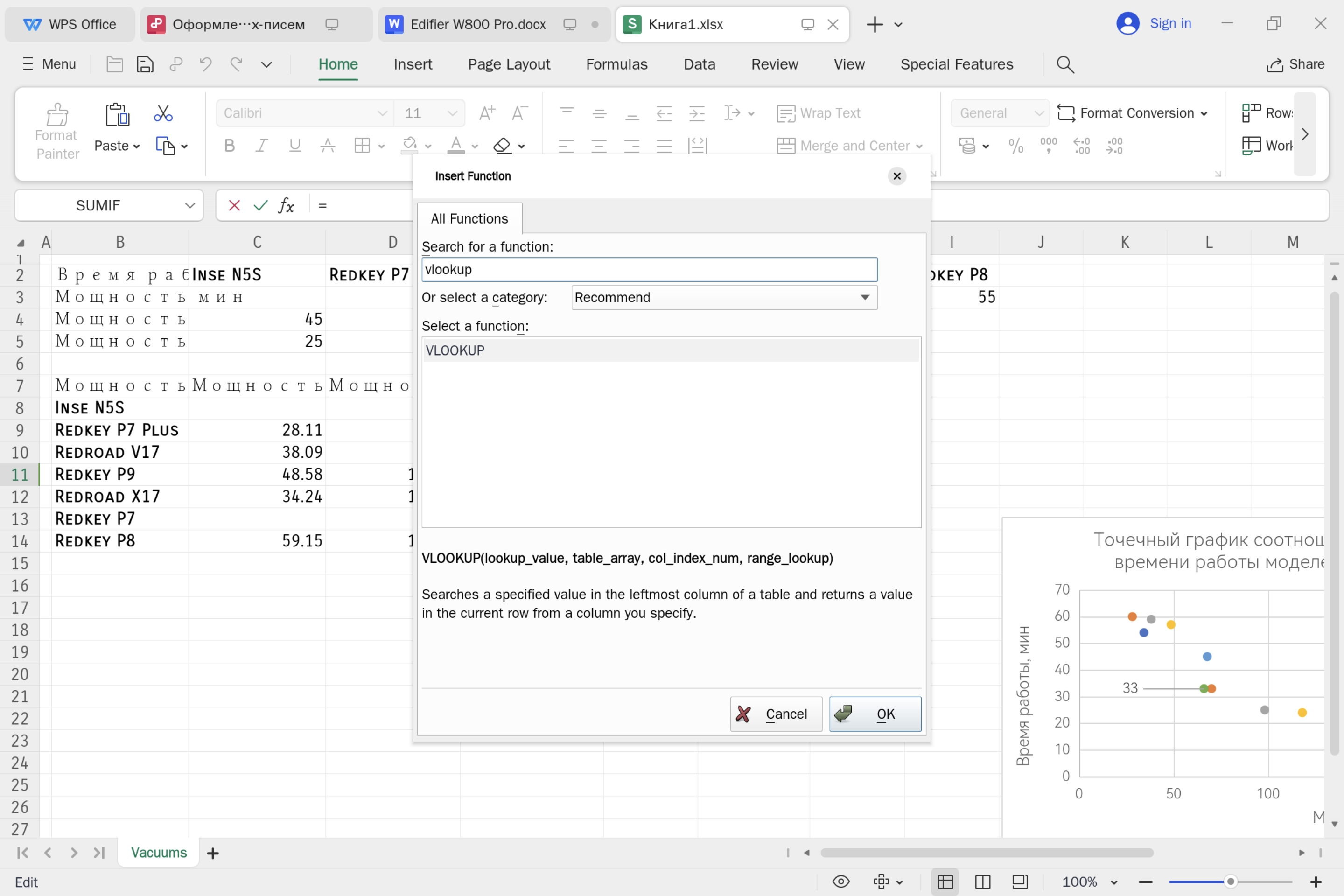1344x896 pixels.
Task: Click the eye view mode icon in status bar
Action: click(841, 882)
